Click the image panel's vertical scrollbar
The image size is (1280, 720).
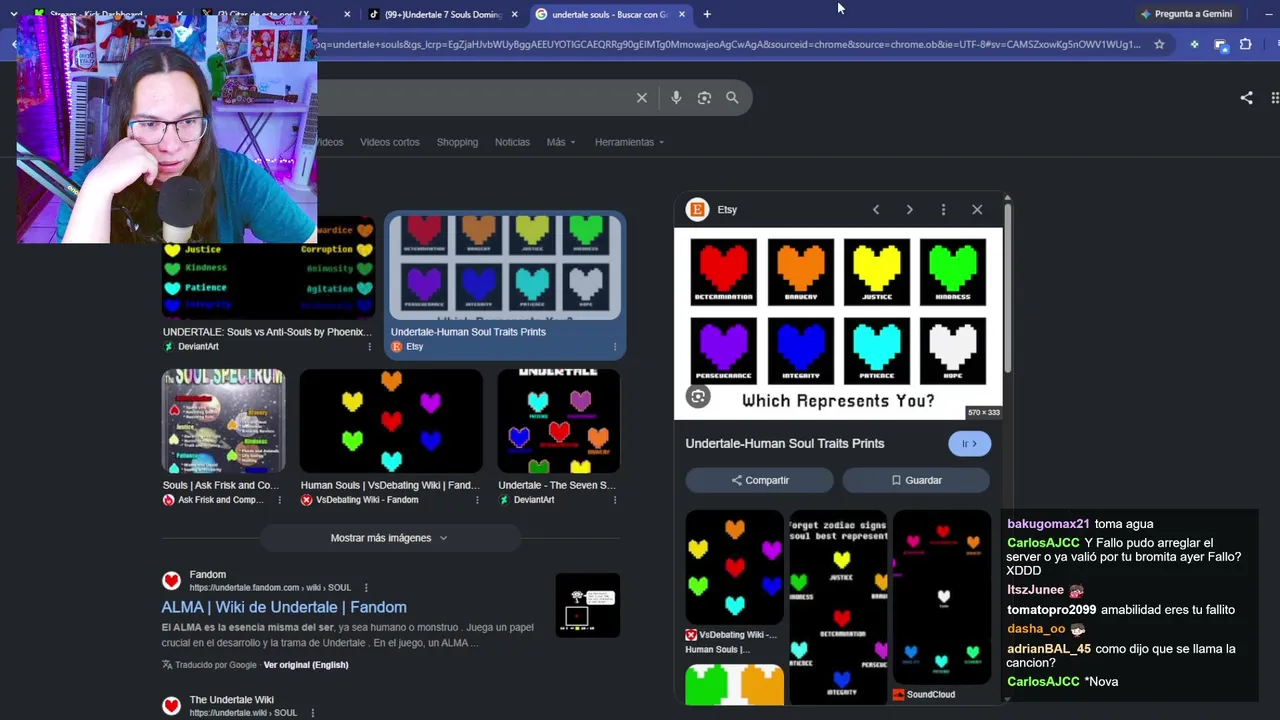(1007, 290)
